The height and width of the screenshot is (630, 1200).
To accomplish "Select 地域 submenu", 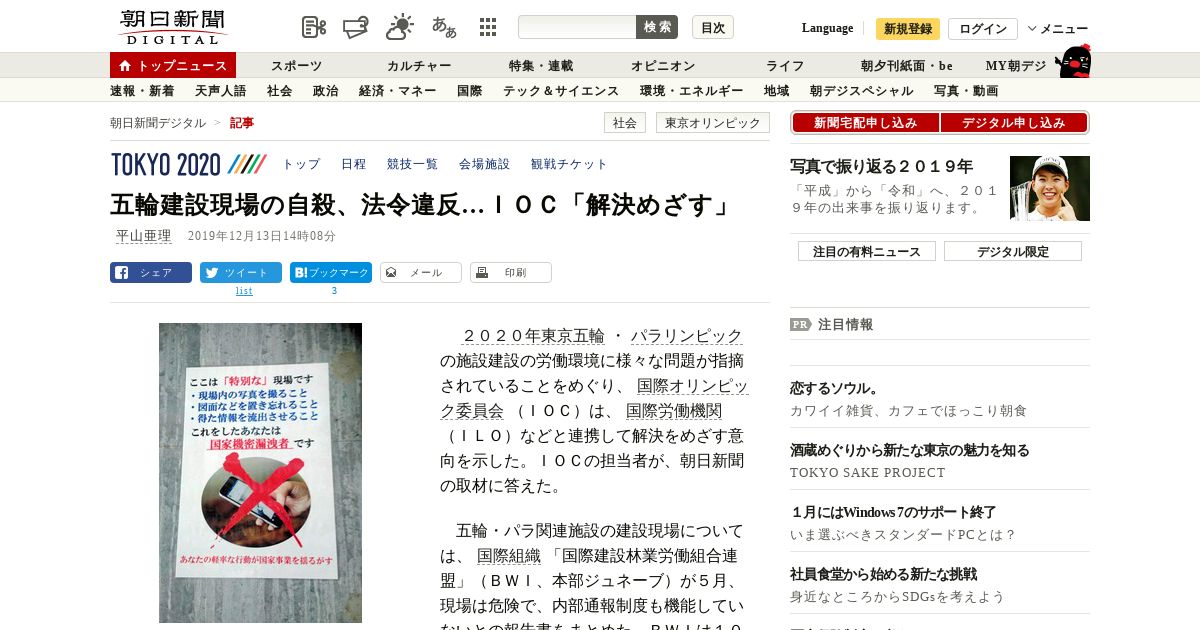I will click(776, 90).
